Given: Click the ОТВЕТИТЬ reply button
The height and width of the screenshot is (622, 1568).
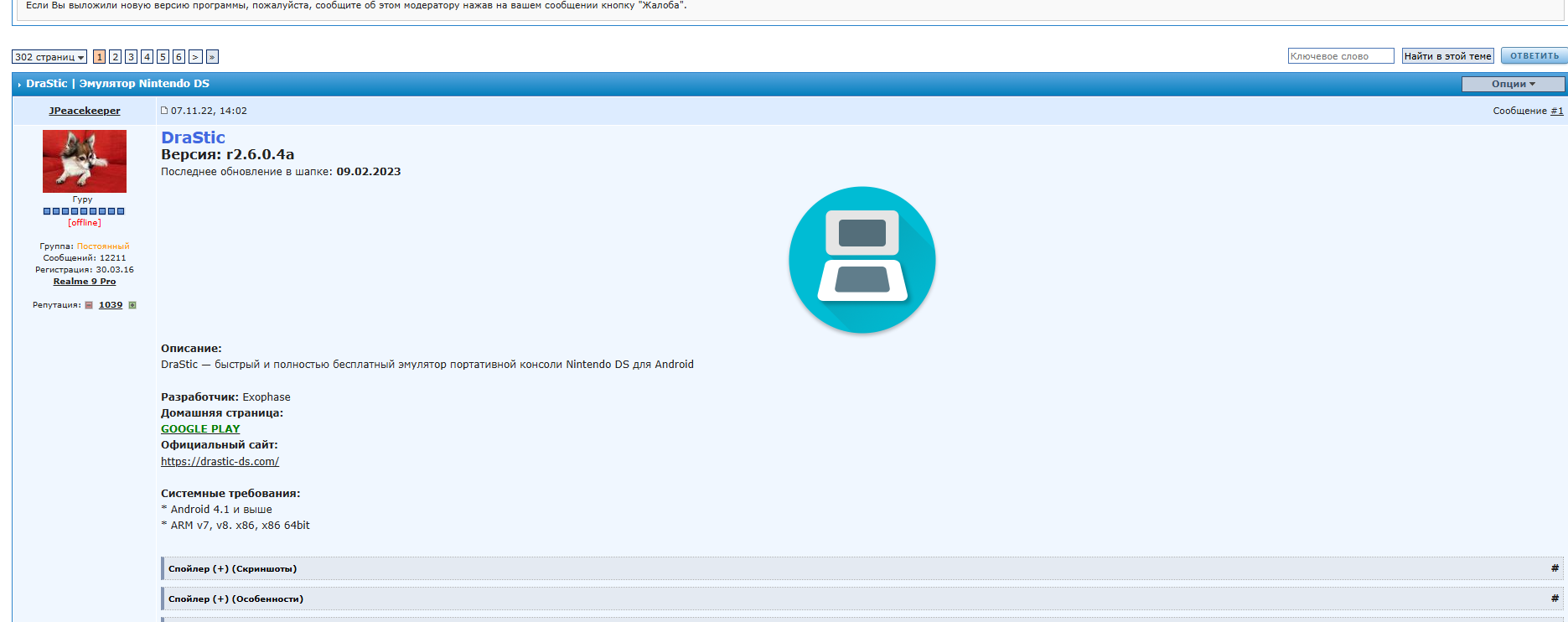Looking at the screenshot, I should (x=1534, y=56).
